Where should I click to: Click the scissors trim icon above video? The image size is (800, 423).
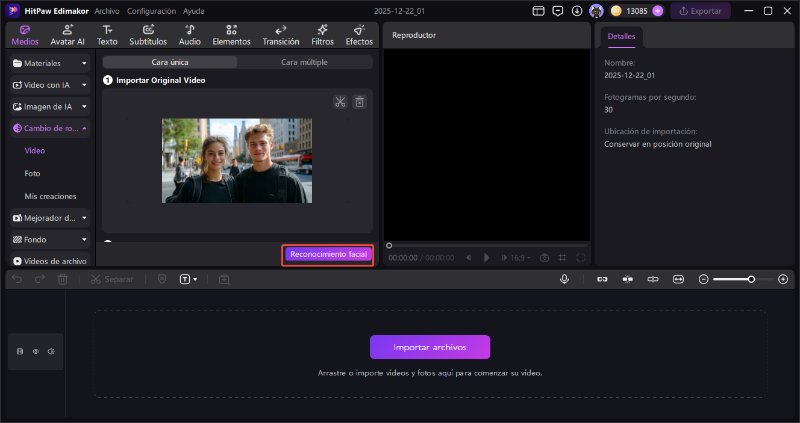(340, 102)
